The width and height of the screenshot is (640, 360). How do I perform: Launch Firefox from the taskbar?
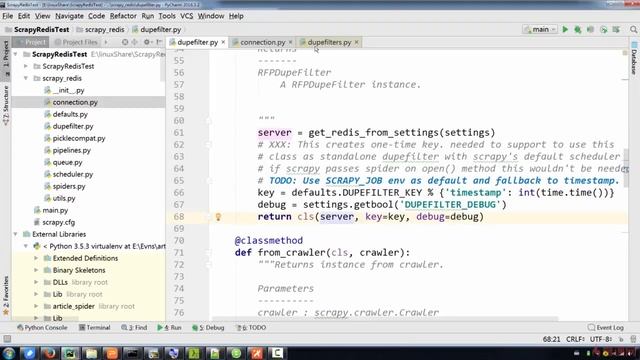coord(50,353)
